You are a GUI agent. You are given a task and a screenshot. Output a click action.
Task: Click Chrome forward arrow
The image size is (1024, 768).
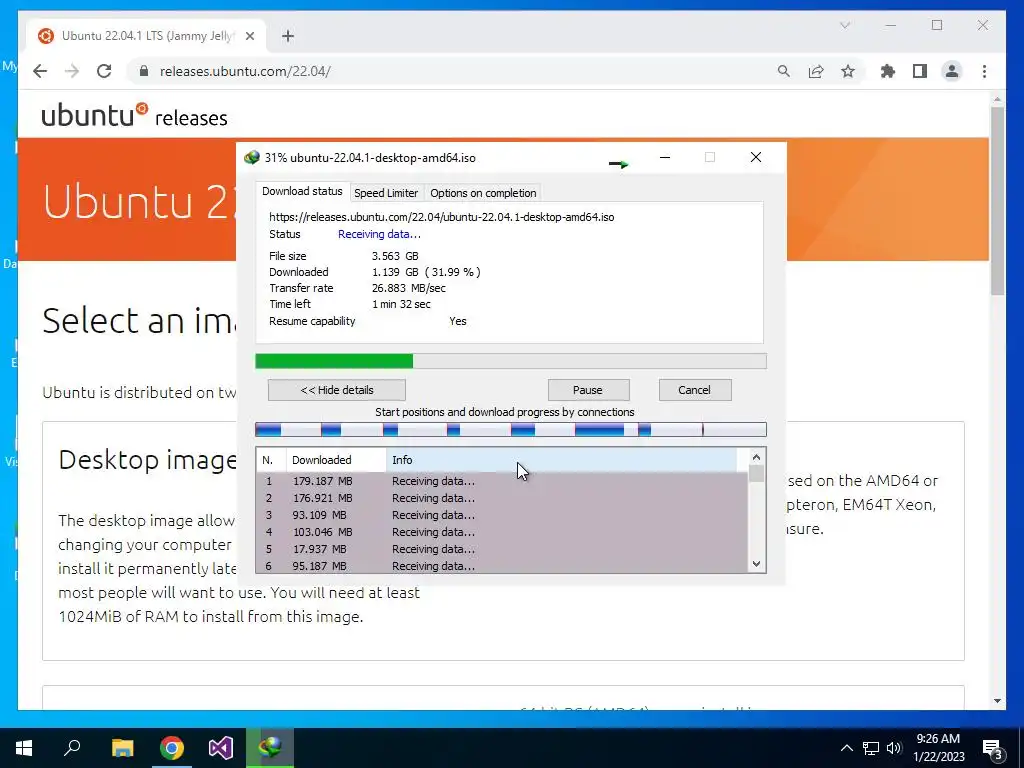pos(72,71)
